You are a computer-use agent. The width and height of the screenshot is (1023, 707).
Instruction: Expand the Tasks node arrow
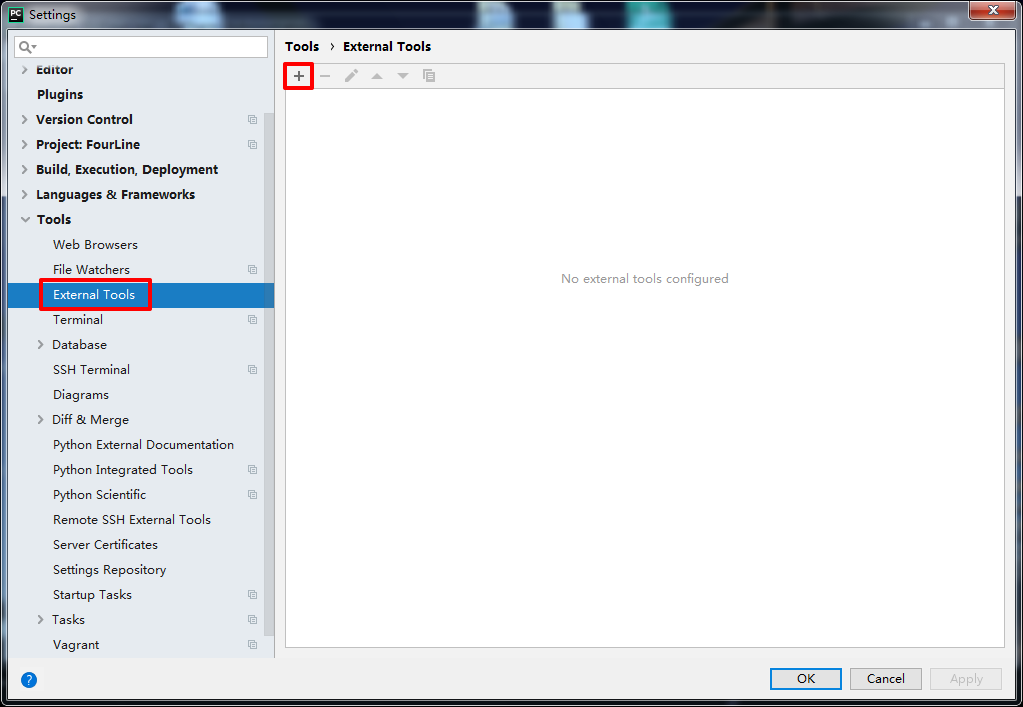click(x=40, y=620)
